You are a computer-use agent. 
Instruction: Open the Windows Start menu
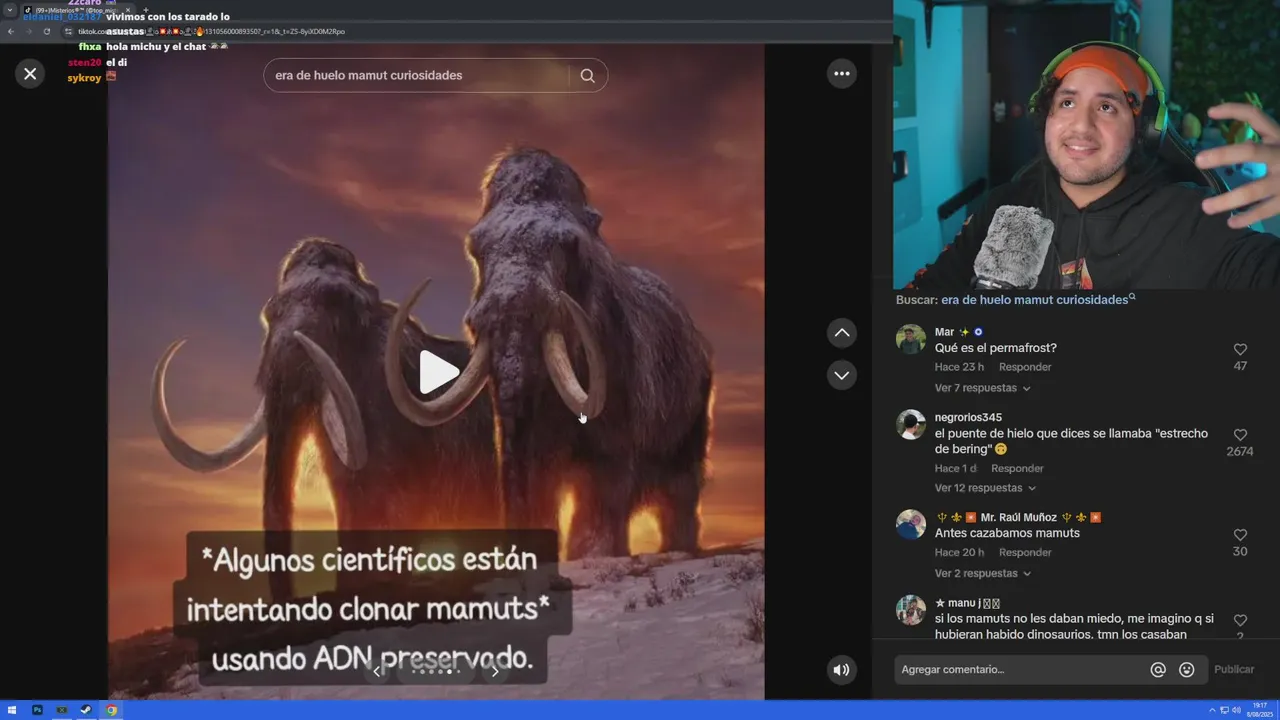click(12, 710)
